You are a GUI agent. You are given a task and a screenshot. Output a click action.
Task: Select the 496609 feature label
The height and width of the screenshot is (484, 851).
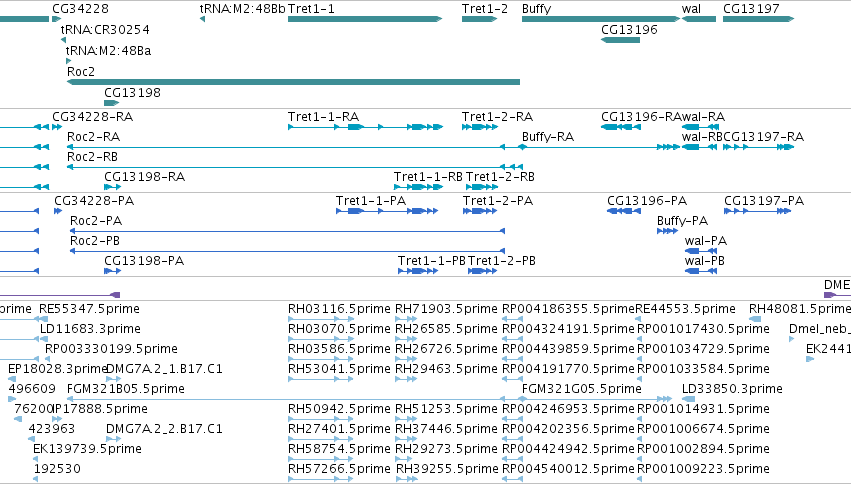pos(32,389)
